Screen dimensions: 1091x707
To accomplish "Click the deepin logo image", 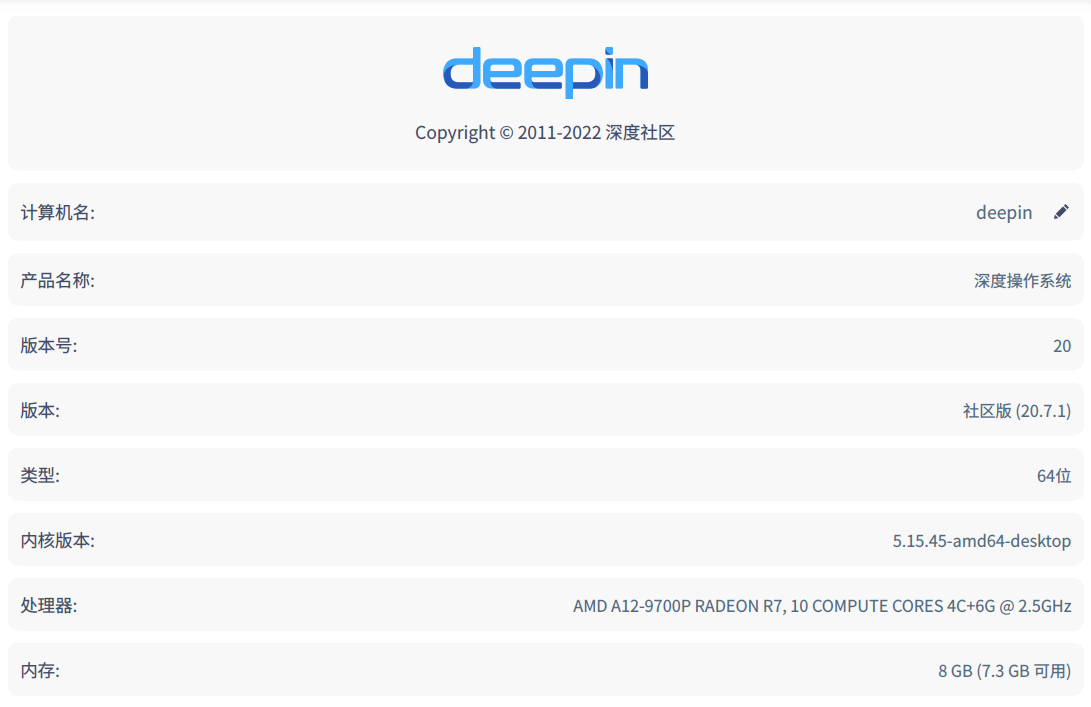I will (x=545, y=70).
